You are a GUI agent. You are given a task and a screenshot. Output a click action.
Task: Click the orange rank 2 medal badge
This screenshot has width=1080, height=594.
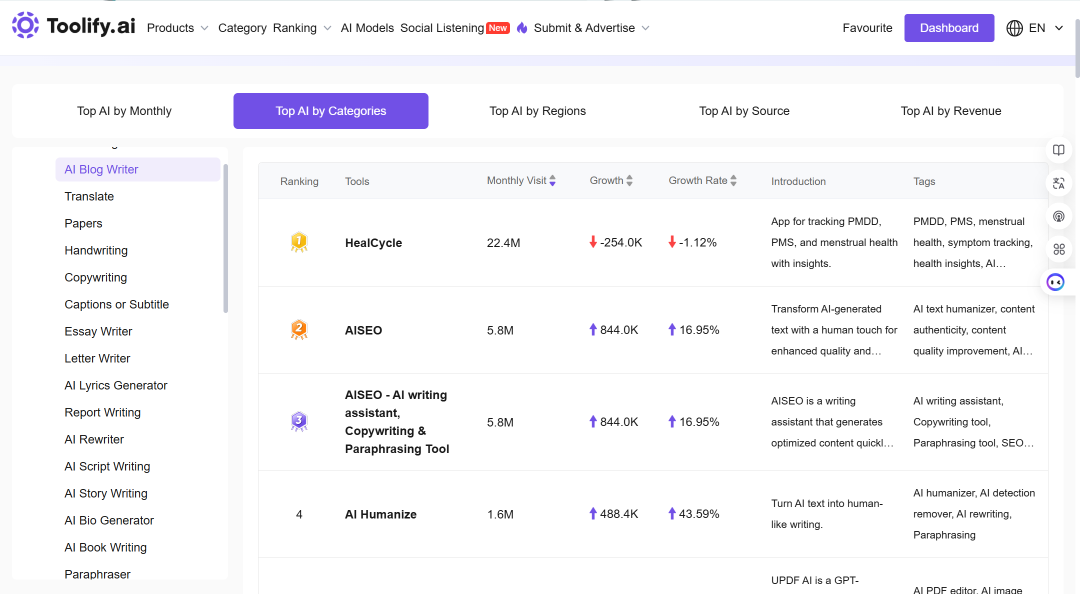[x=299, y=330]
